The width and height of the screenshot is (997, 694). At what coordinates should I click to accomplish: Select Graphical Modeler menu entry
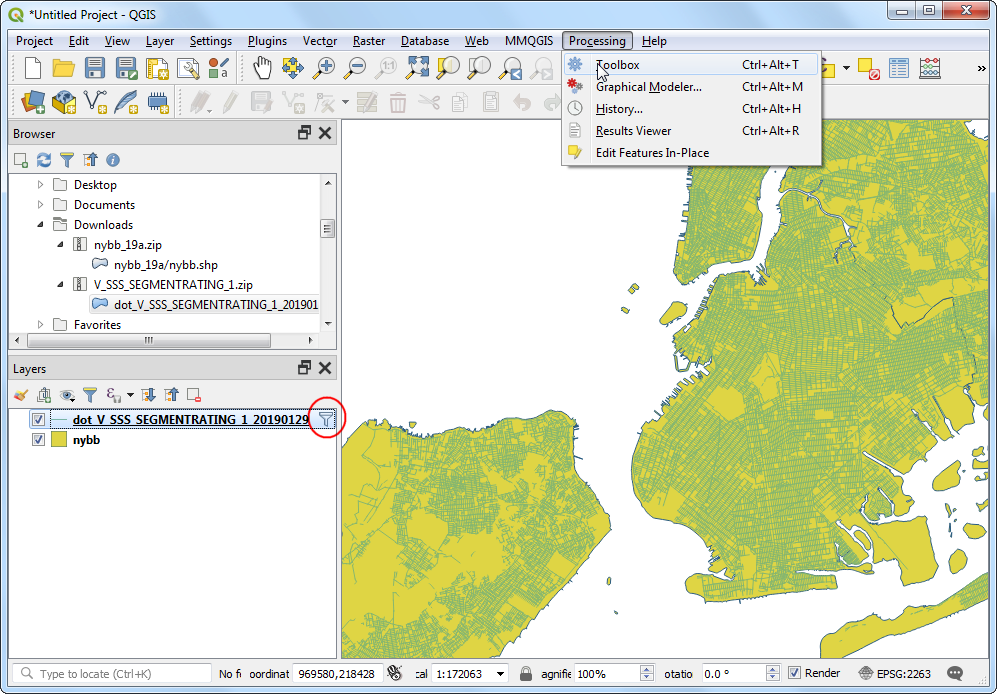pos(648,87)
